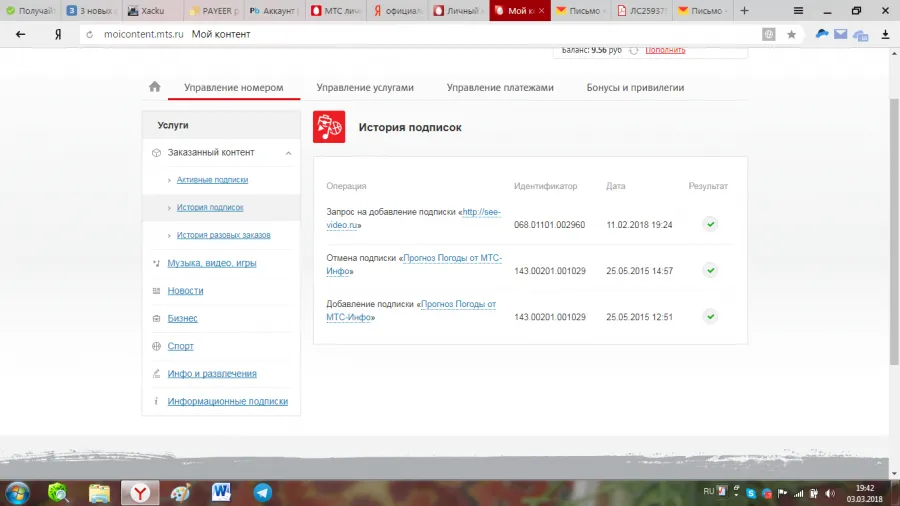Click the arrow beside Активные подписки
This screenshot has width=900, height=506.
(x=169, y=180)
